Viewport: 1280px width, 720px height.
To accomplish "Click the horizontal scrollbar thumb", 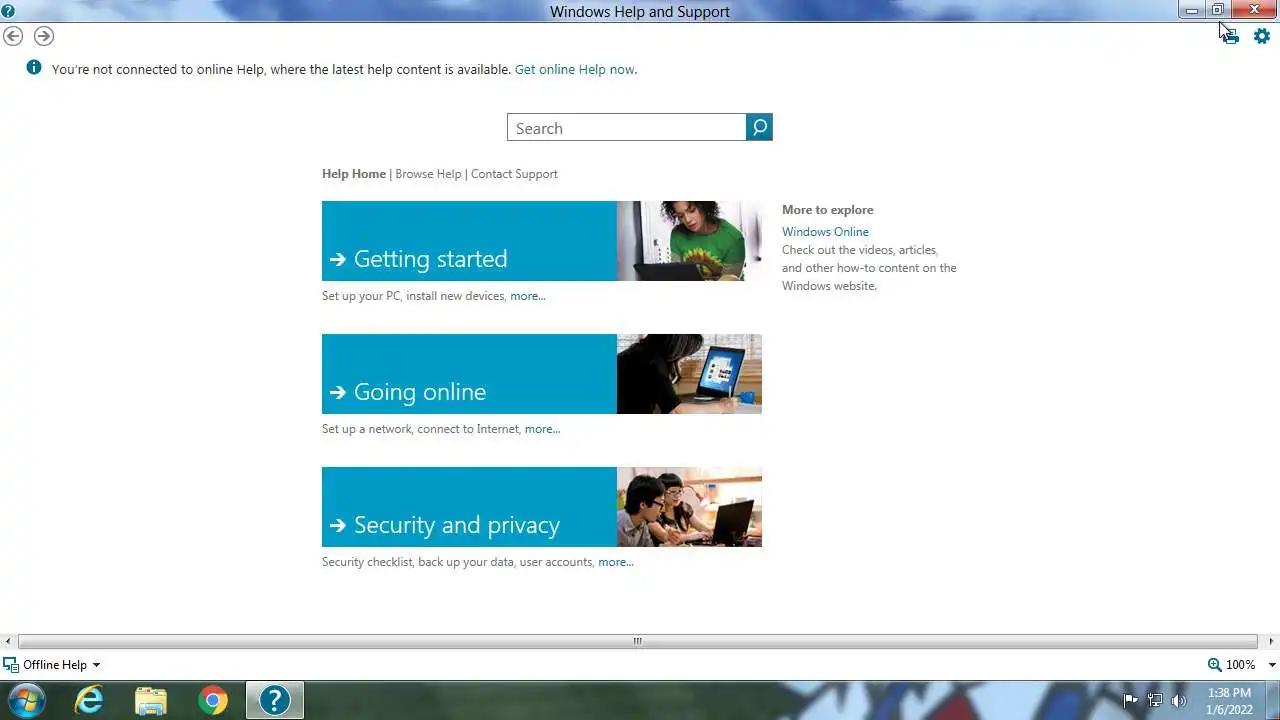I will click(x=637, y=641).
